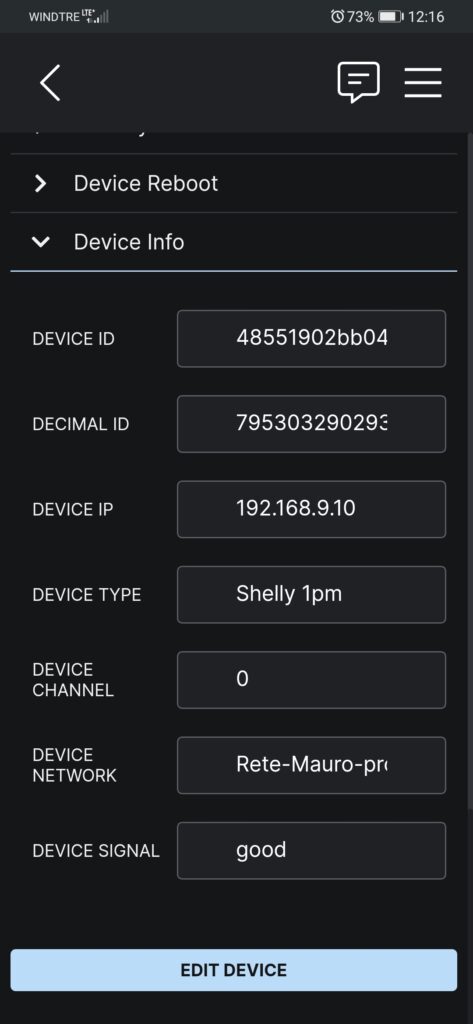Select the Device IP field 192.168.9.10

click(312, 509)
